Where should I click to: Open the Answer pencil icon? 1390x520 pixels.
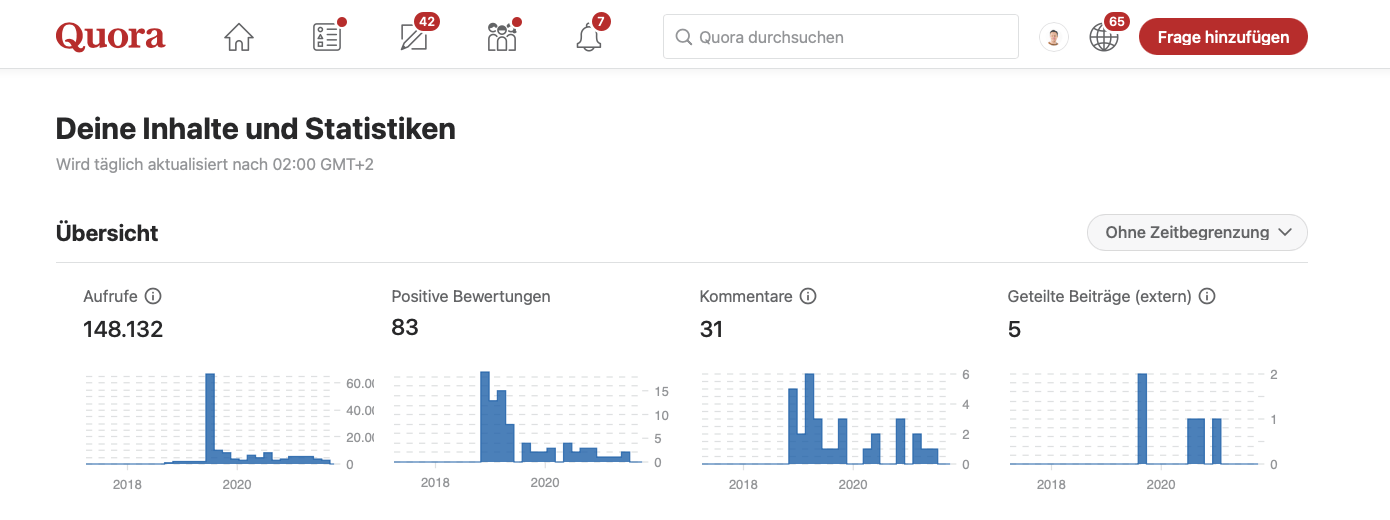(x=413, y=38)
